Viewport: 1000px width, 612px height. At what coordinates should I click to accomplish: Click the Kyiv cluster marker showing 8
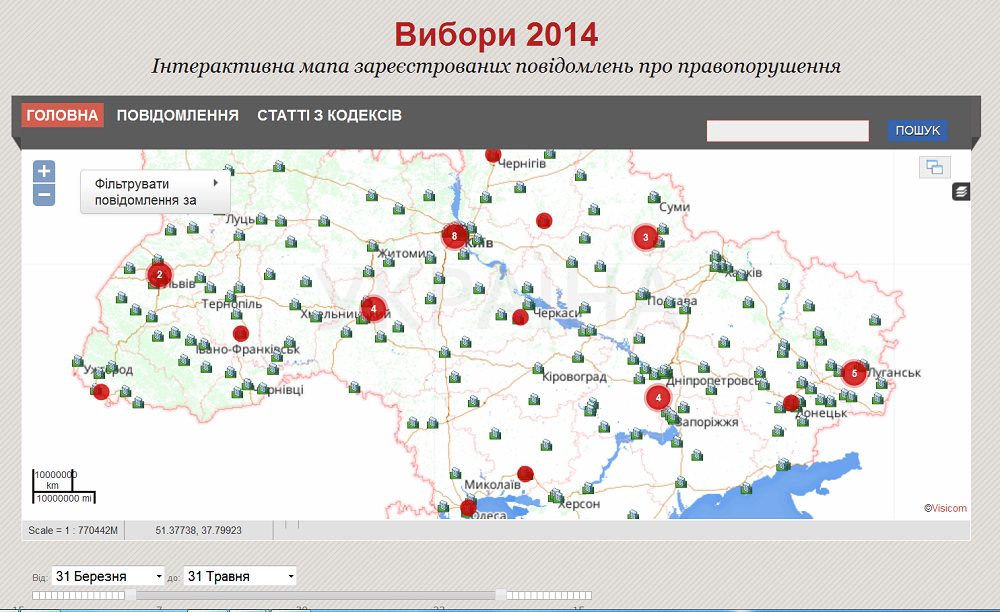(455, 236)
